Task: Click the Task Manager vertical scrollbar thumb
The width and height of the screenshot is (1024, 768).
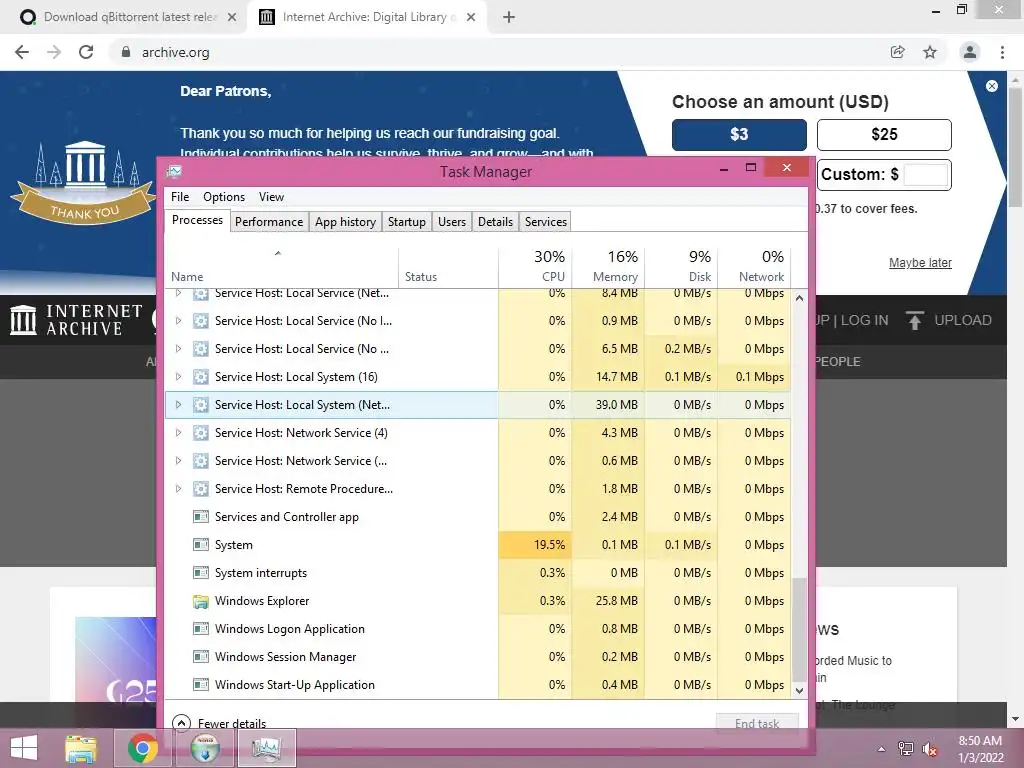Action: click(x=799, y=629)
